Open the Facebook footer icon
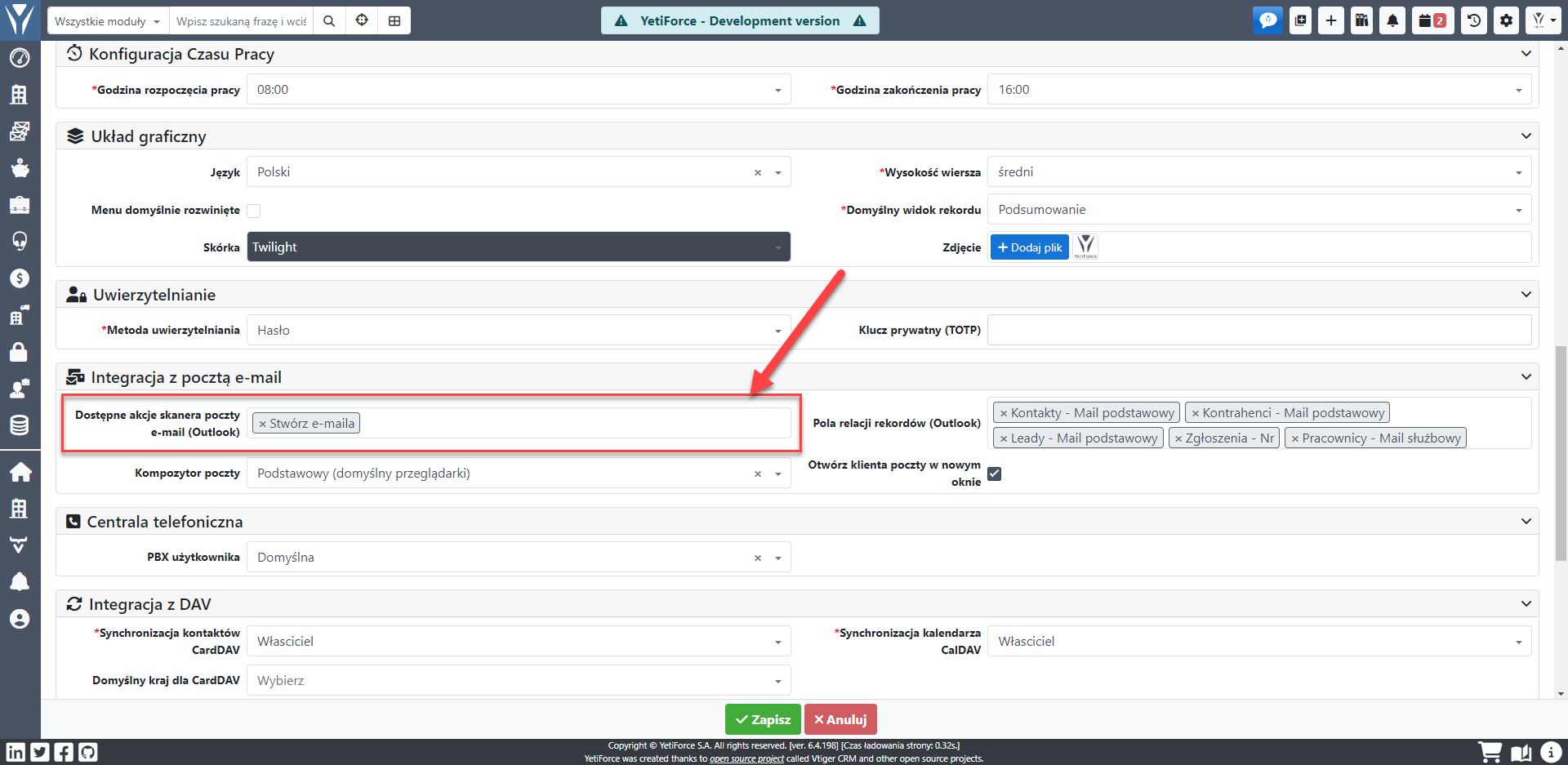Image resolution: width=1568 pixels, height=765 pixels. [64, 752]
